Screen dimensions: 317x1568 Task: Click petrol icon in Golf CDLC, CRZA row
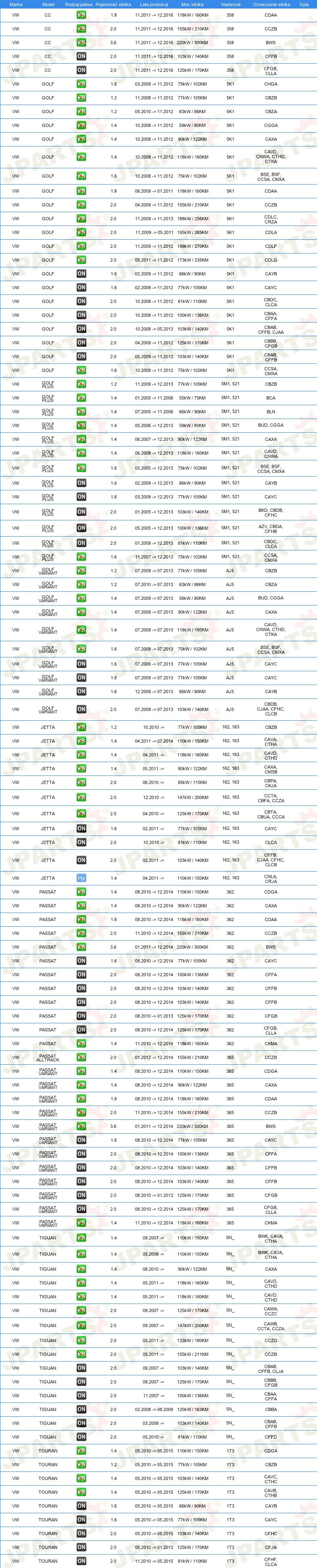81,219
